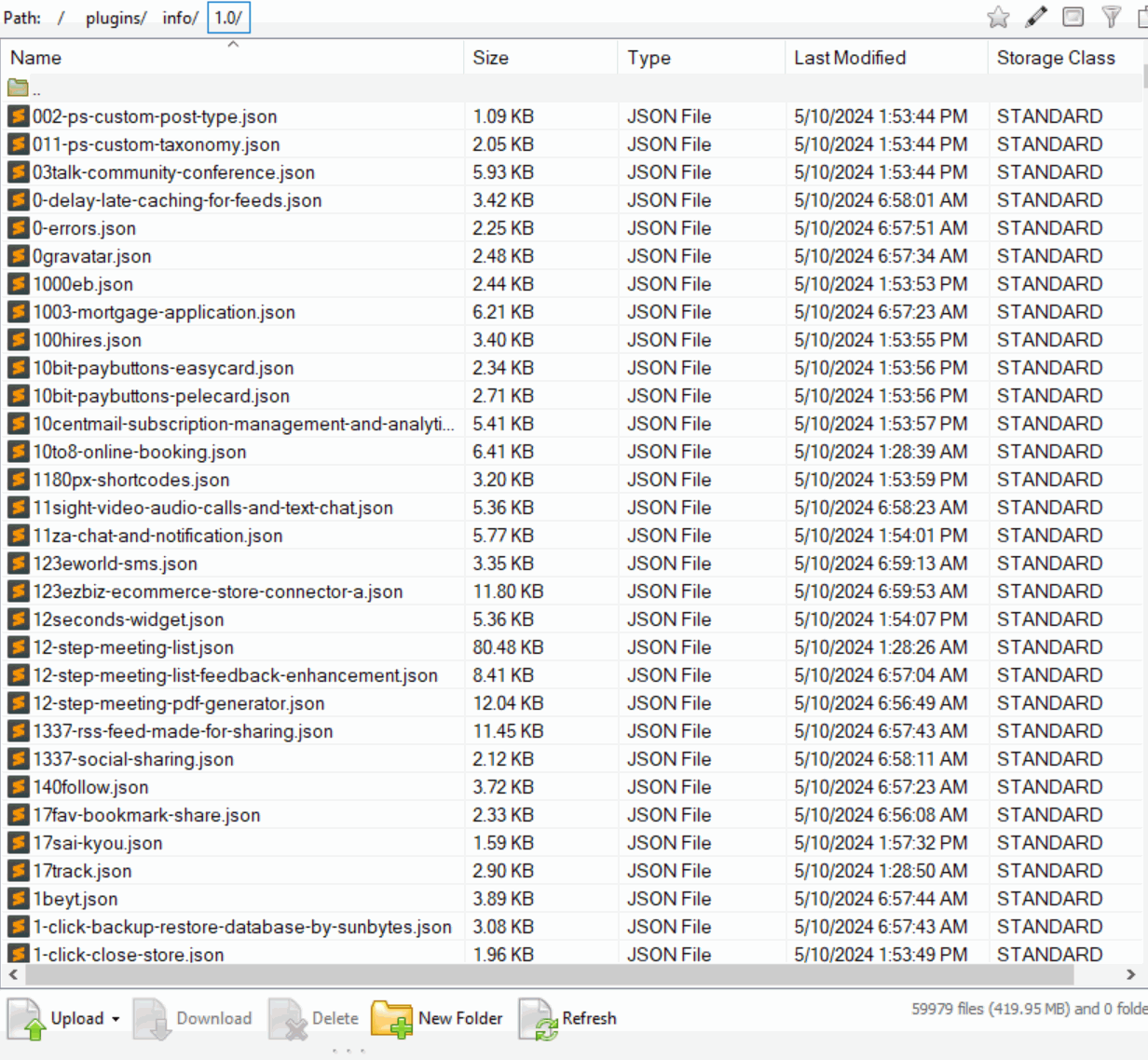Navigate to 'info/' path segment
This screenshot has height=1060, width=1148.
[180, 18]
